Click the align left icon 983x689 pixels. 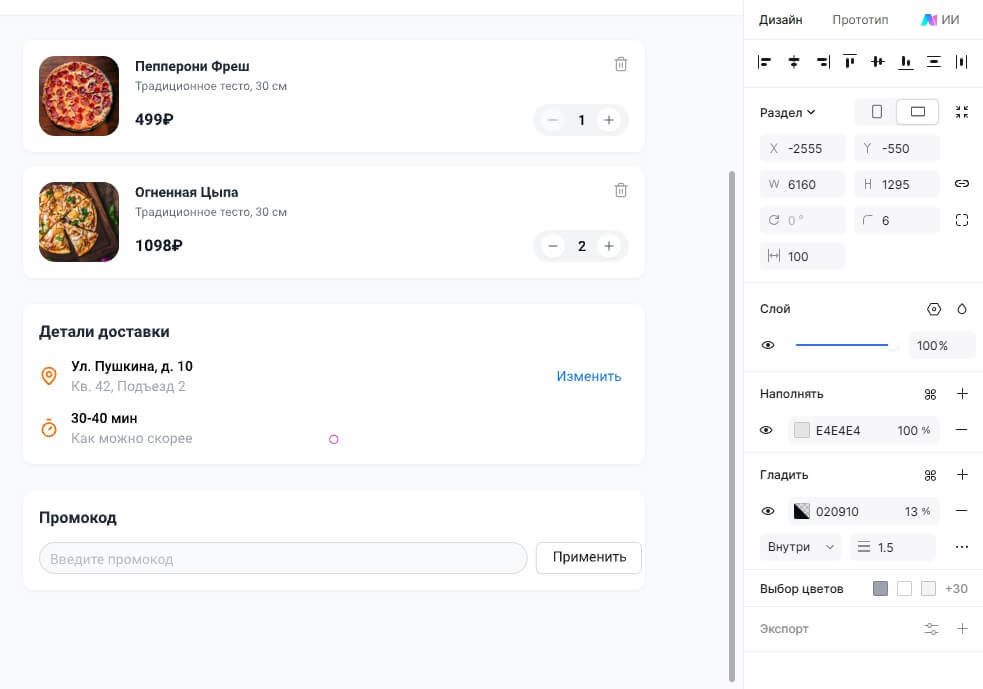tap(764, 61)
